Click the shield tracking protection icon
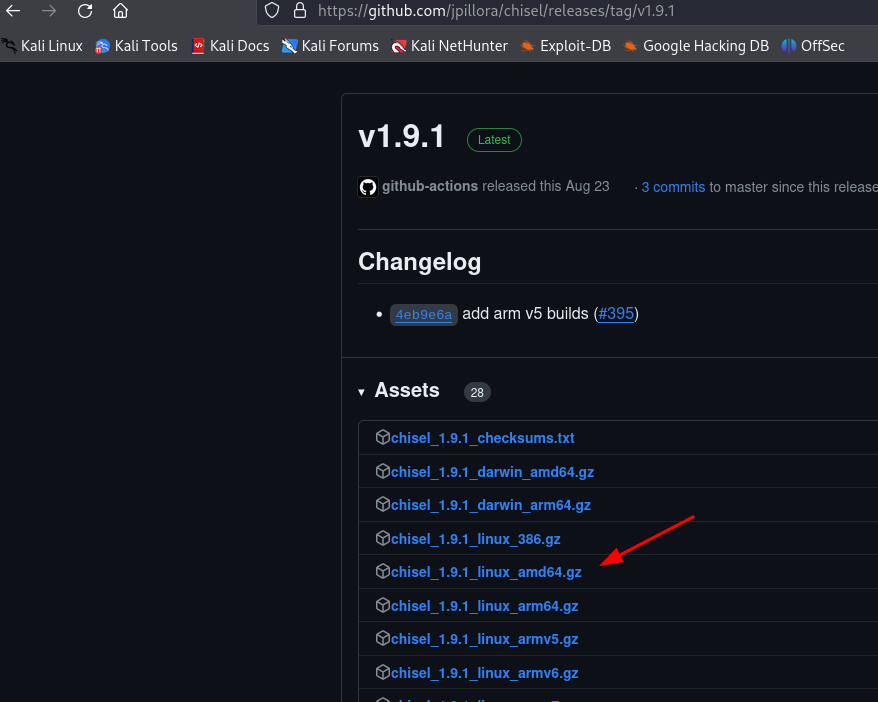Image resolution: width=878 pixels, height=702 pixels. (272, 11)
